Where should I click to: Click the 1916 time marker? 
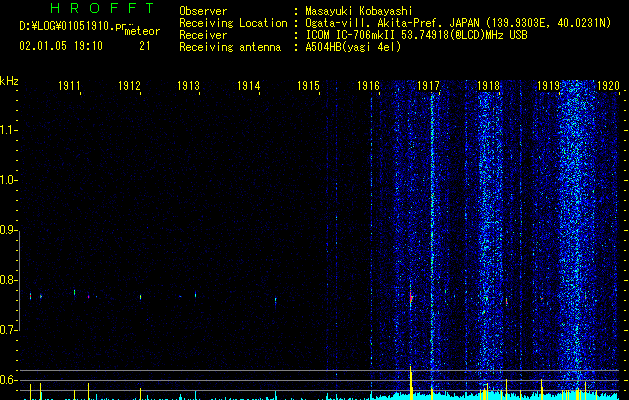[368, 85]
